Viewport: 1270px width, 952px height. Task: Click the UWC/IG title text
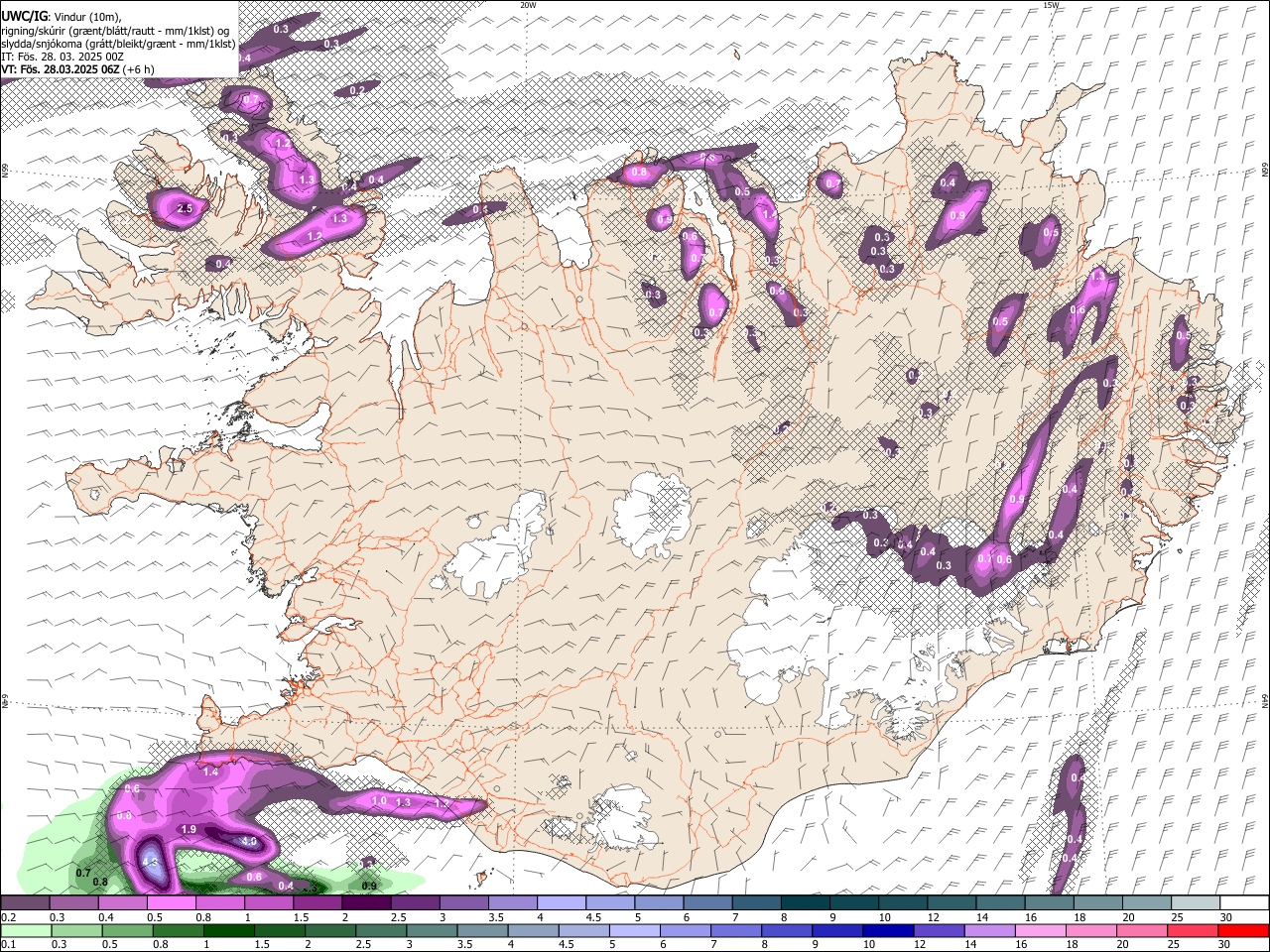tap(24, 16)
